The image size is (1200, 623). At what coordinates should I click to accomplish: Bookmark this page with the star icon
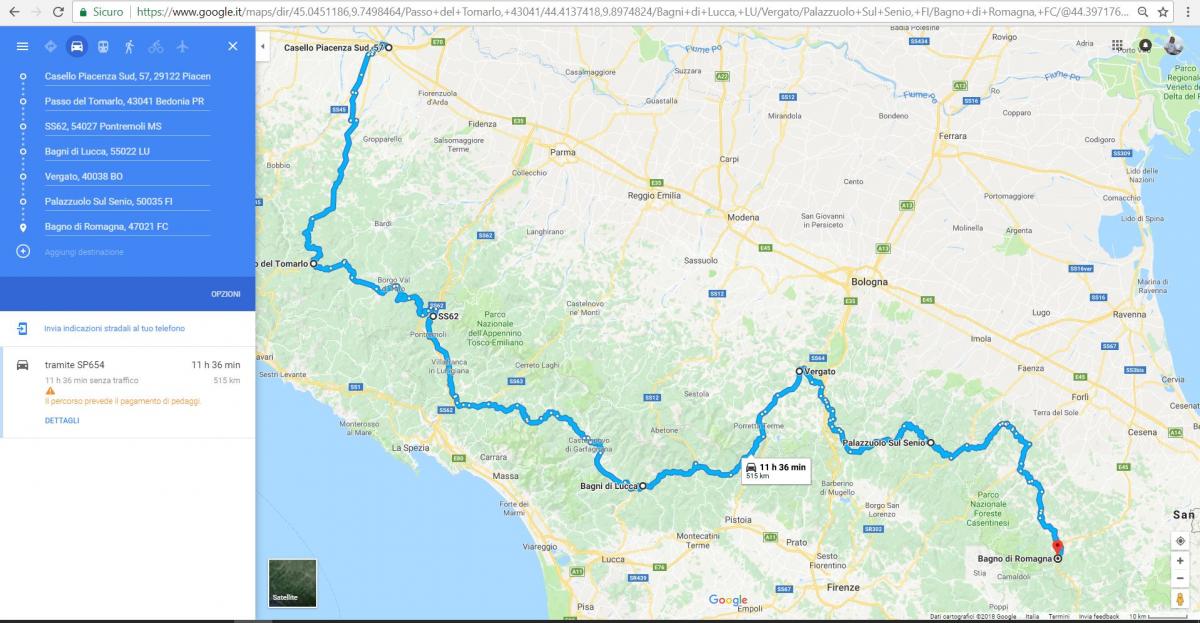1163,12
